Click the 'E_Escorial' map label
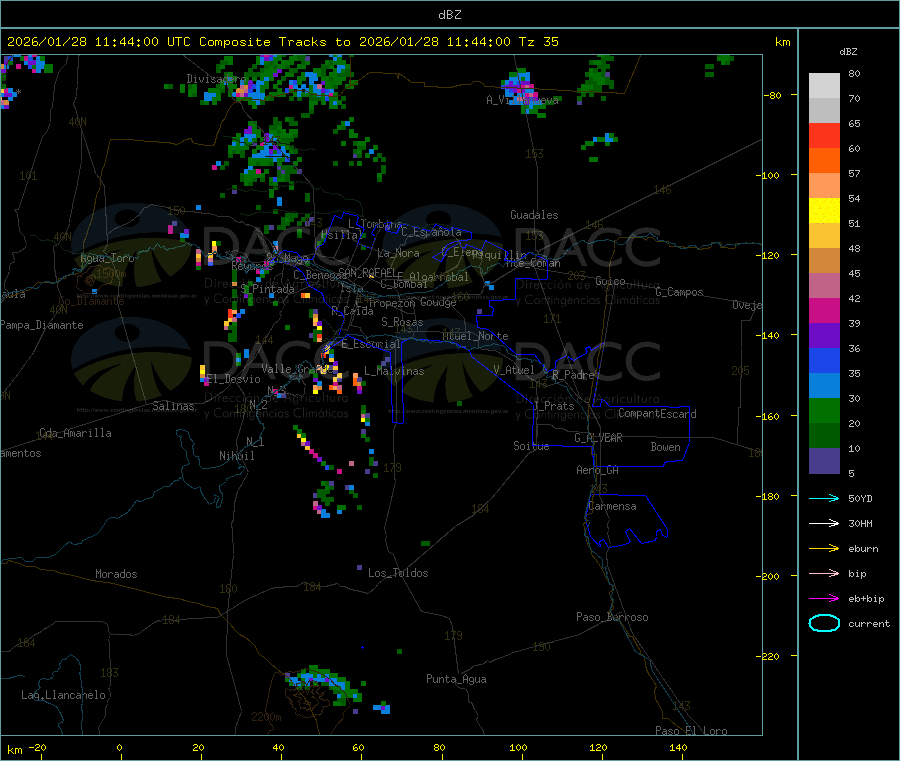 tap(371, 344)
